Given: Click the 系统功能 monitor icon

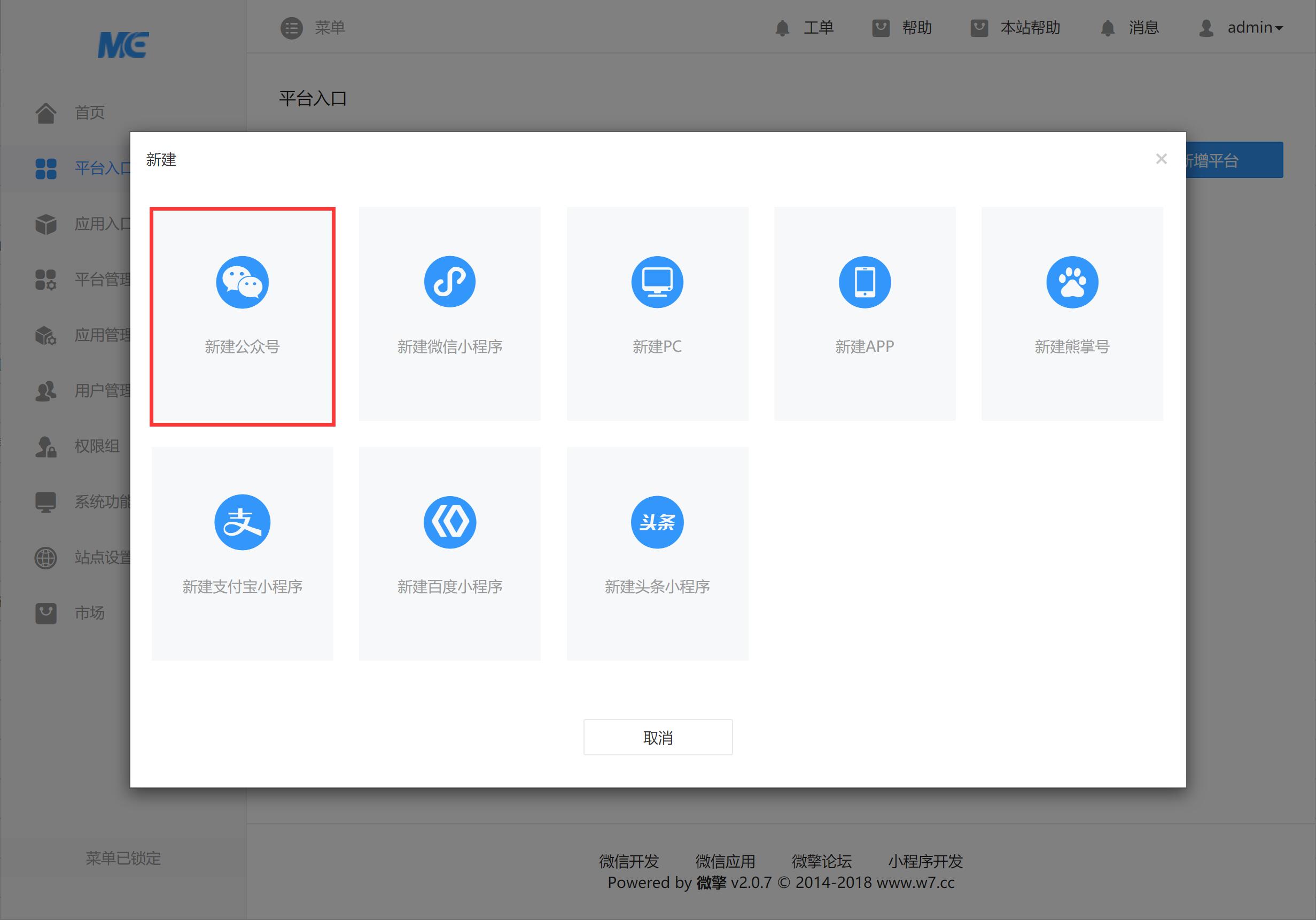Looking at the screenshot, I should tap(46, 502).
